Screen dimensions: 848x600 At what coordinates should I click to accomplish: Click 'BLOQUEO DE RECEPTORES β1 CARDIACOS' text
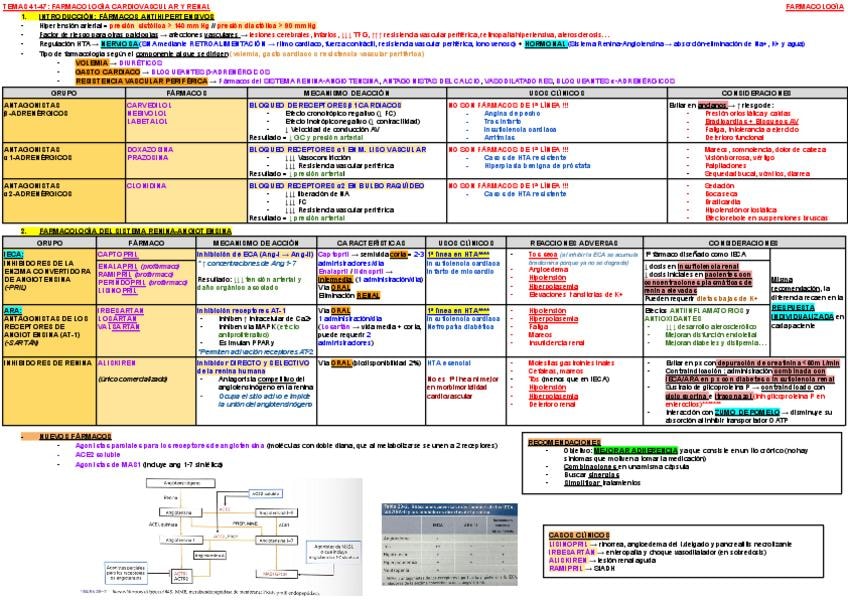click(x=325, y=106)
